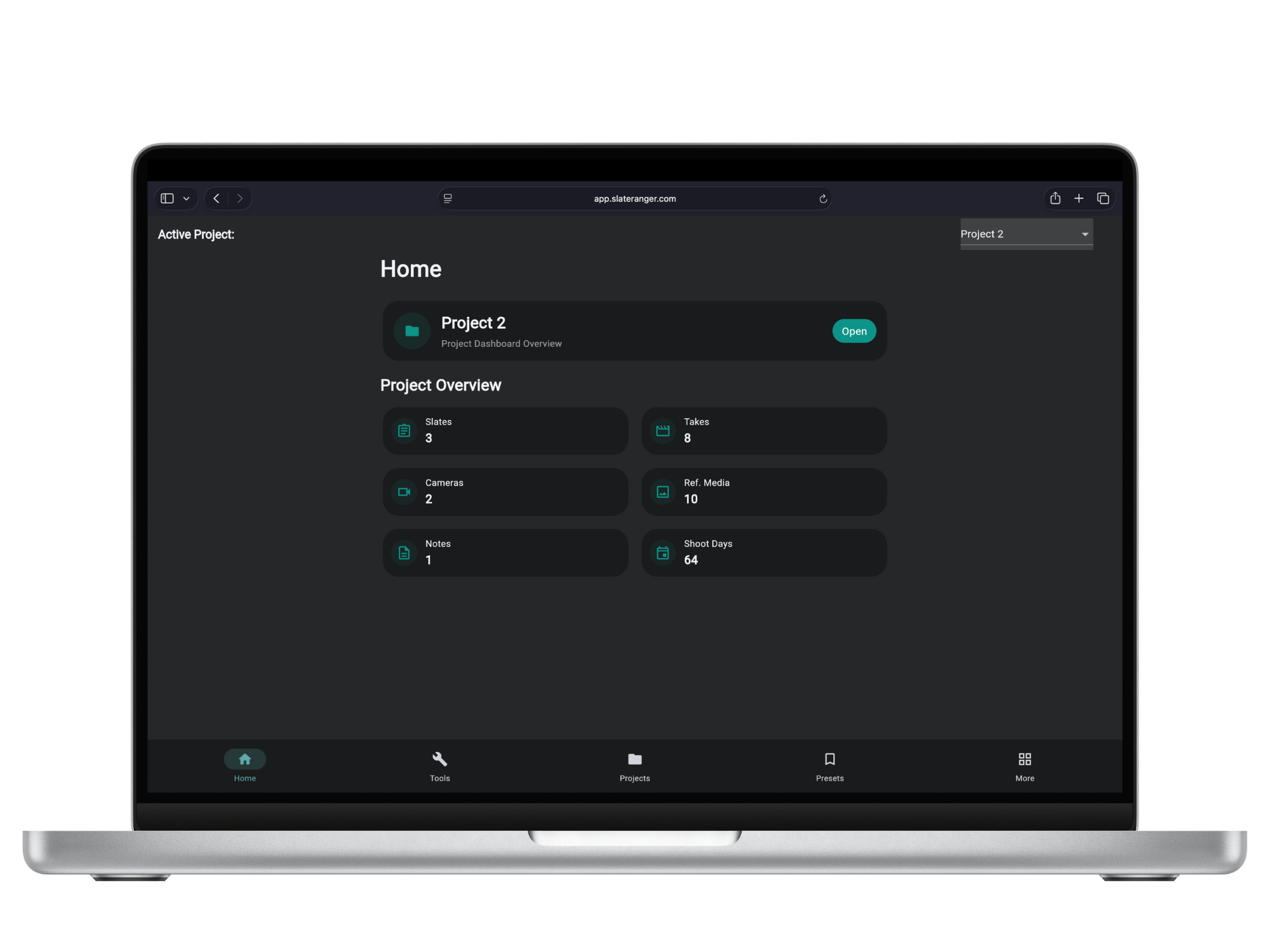The width and height of the screenshot is (1270, 952).
Task: Reload the page with refresh icon
Action: [823, 199]
